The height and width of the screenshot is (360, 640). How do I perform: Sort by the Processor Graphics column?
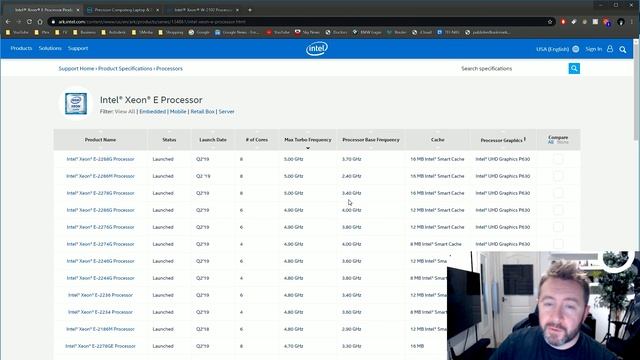coord(502,140)
